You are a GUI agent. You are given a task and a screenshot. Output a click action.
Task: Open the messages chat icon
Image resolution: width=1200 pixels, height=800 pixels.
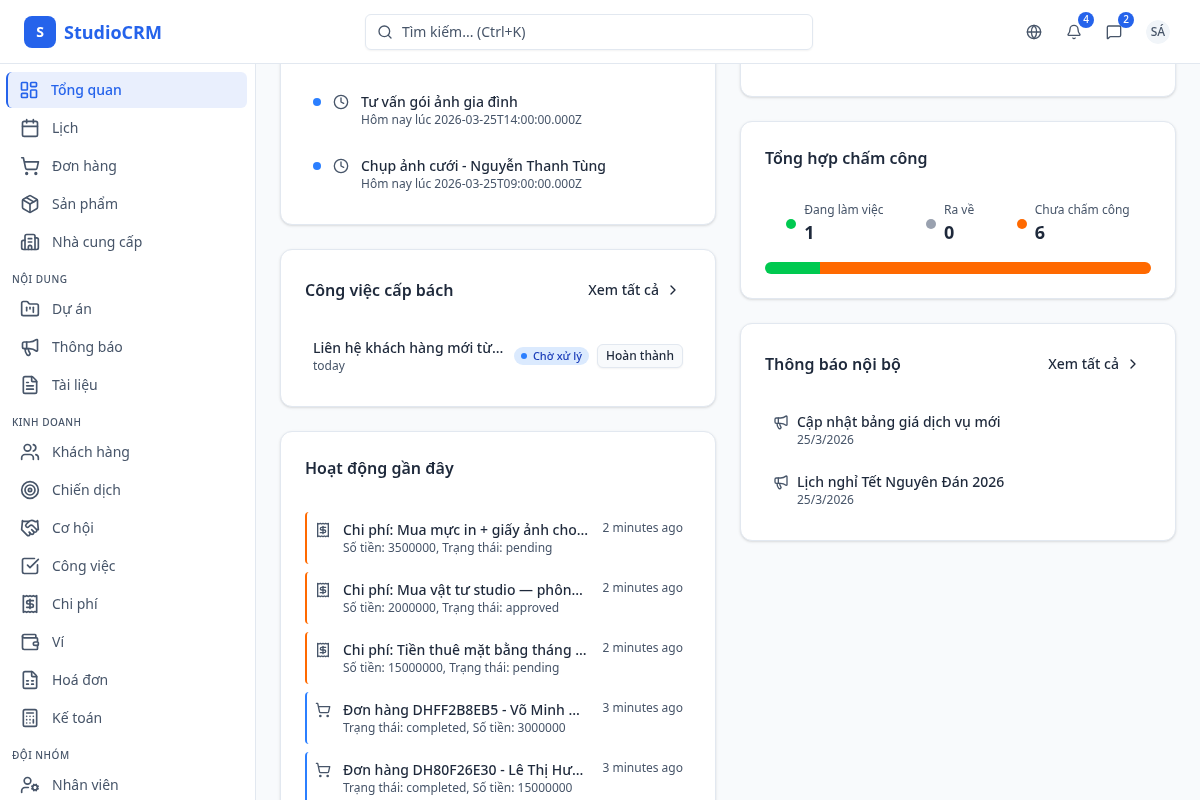(x=1114, y=32)
